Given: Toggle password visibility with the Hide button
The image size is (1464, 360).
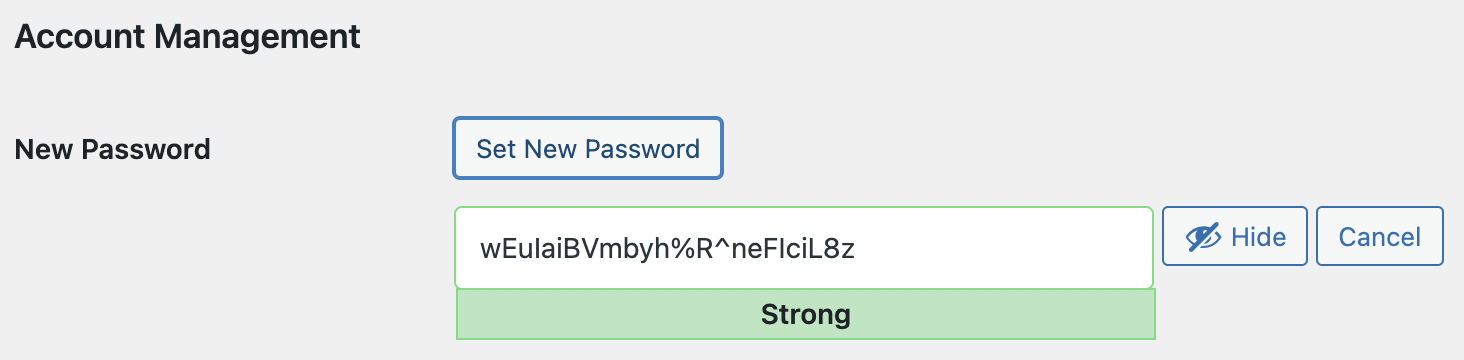Looking at the screenshot, I should point(1235,236).
